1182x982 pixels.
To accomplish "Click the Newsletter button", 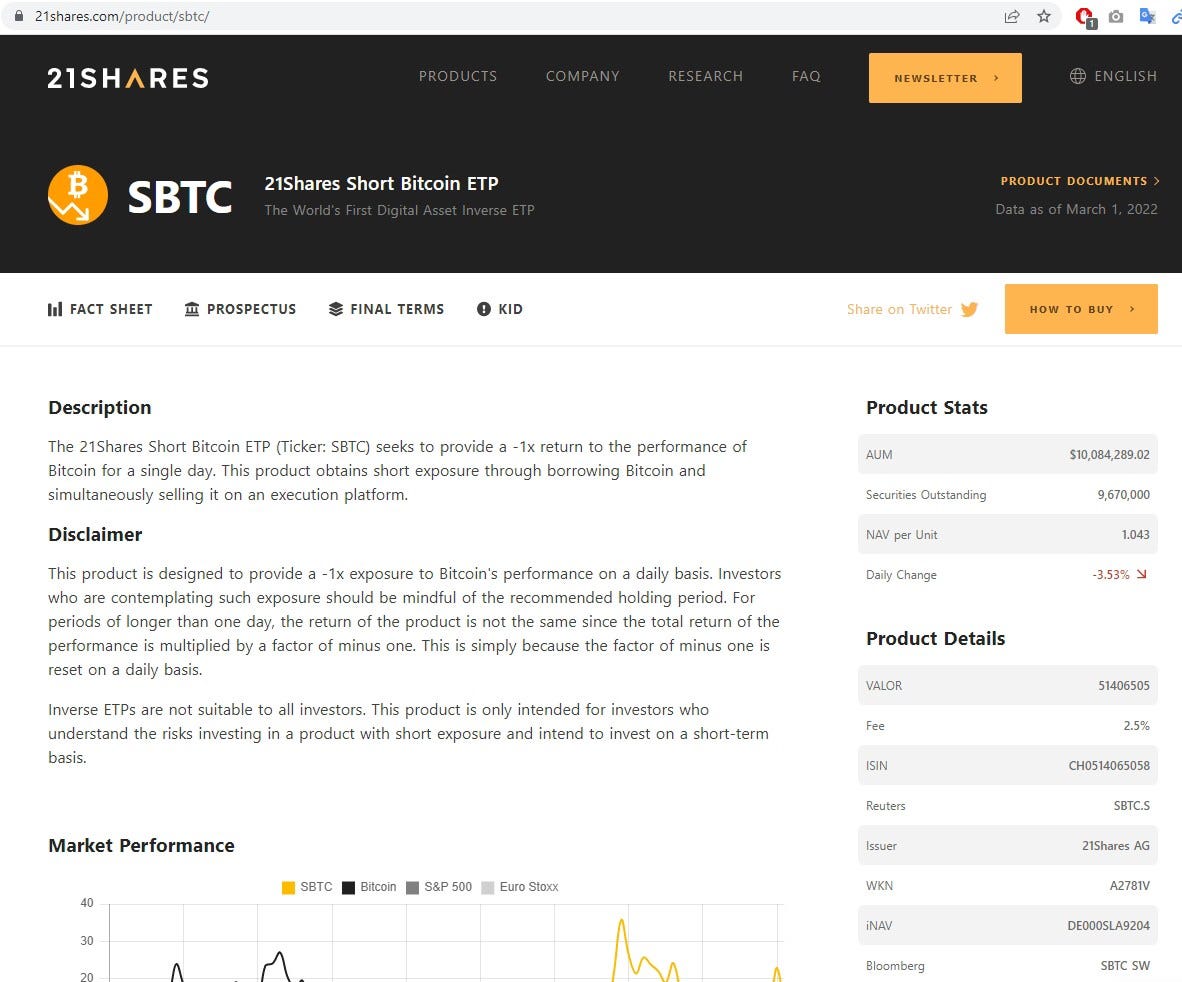I will (x=945, y=78).
